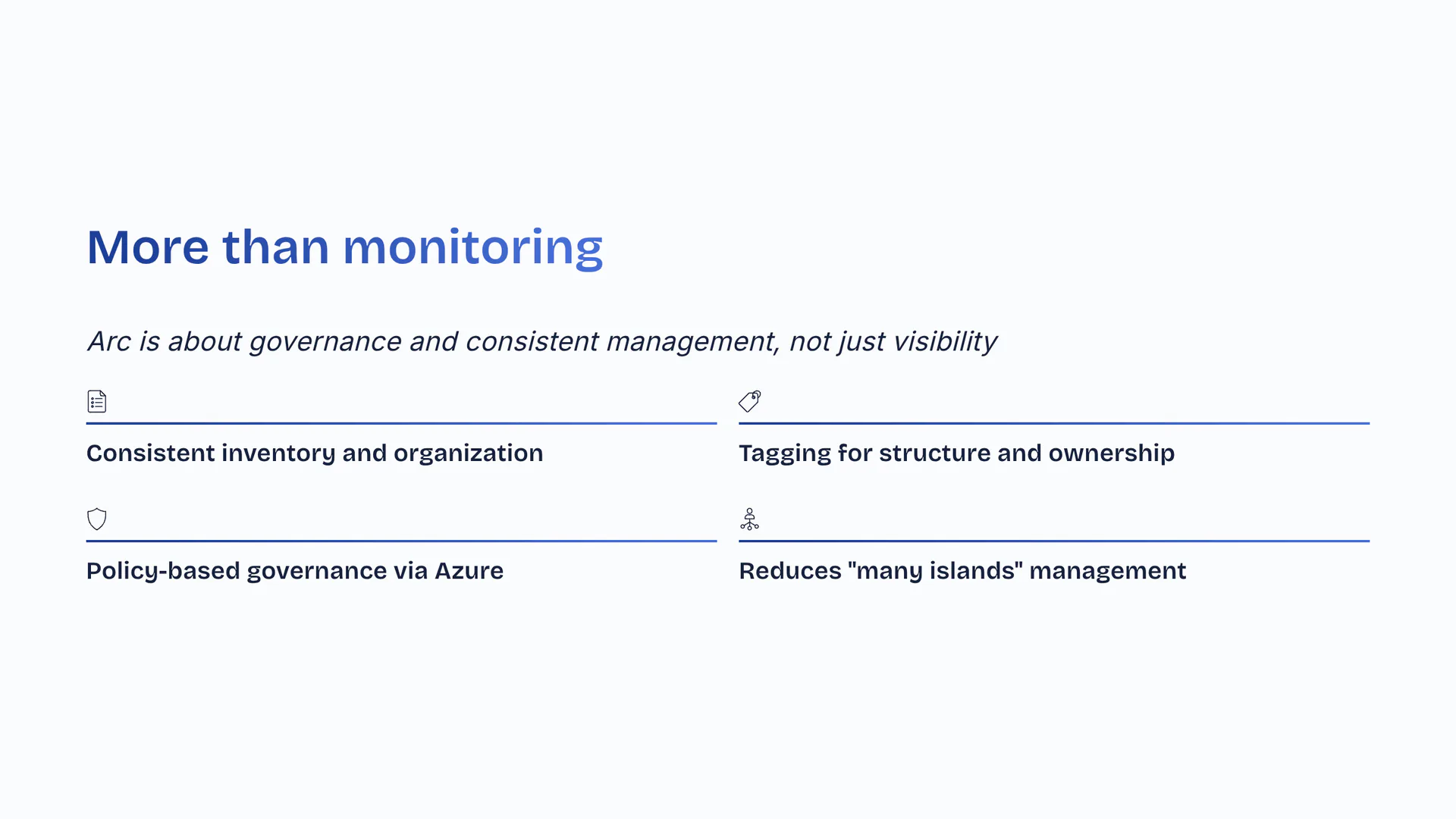Click the word "More" in the title

click(148, 247)
